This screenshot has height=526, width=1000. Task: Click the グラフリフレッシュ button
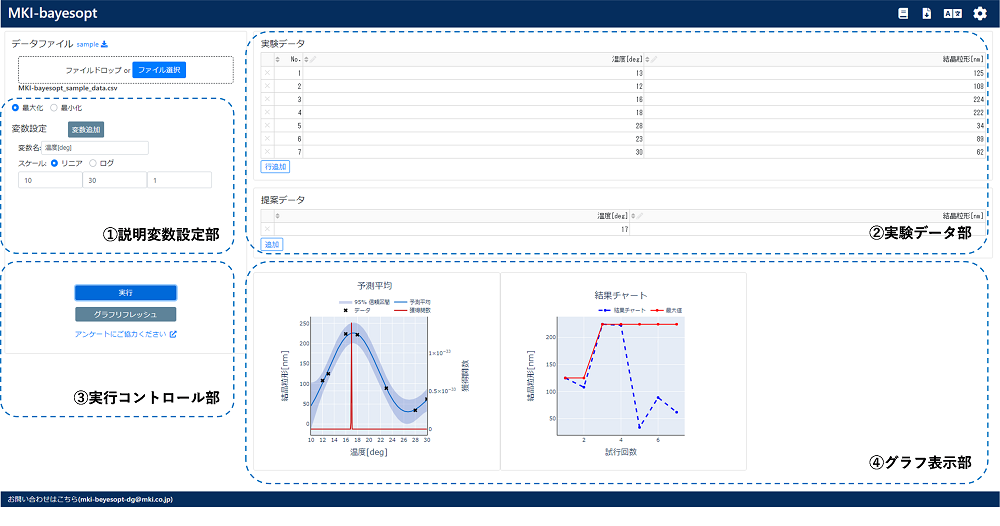[x=126, y=314]
